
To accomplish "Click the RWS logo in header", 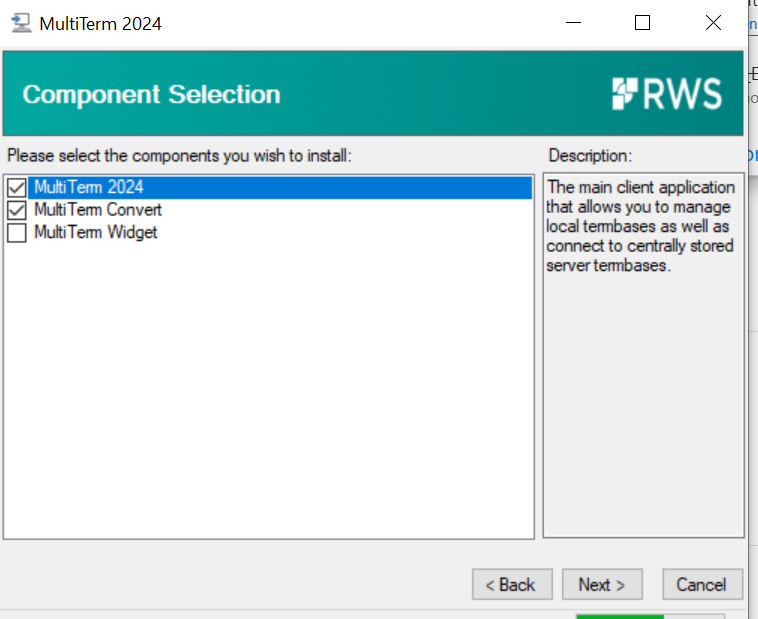I will 667,94.
